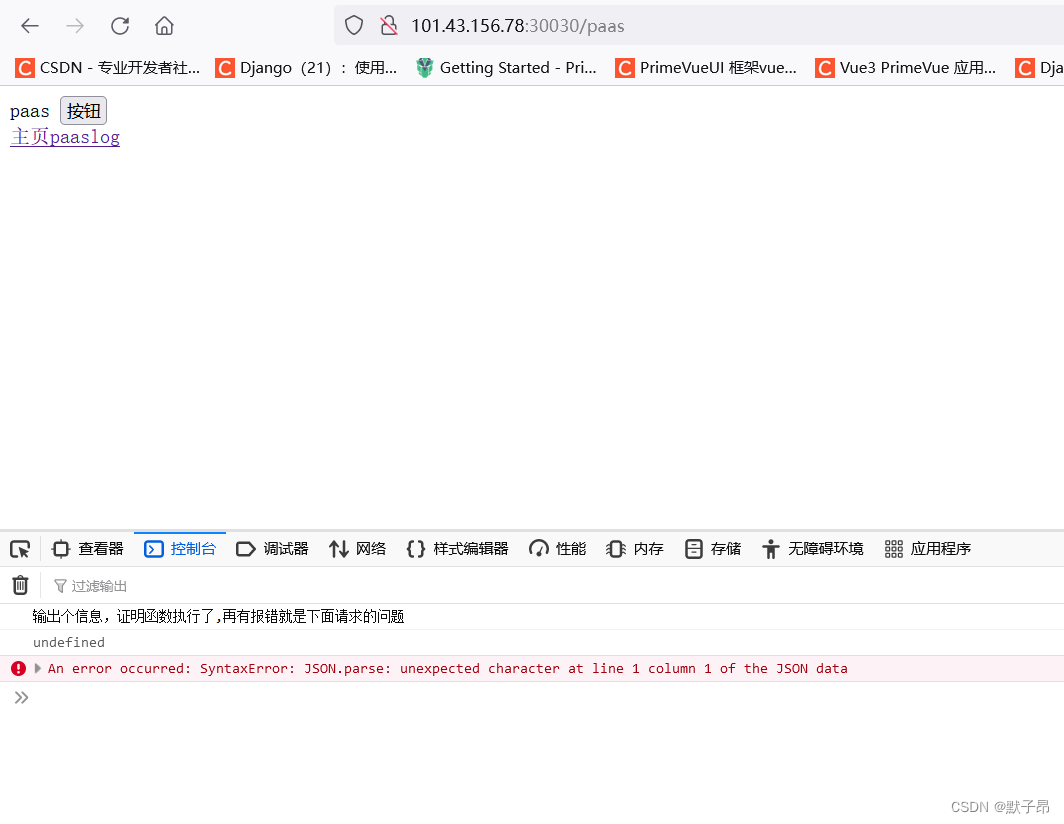The height and width of the screenshot is (824, 1064).
Task: Activate the element picker in DevTools
Action: coord(20,548)
